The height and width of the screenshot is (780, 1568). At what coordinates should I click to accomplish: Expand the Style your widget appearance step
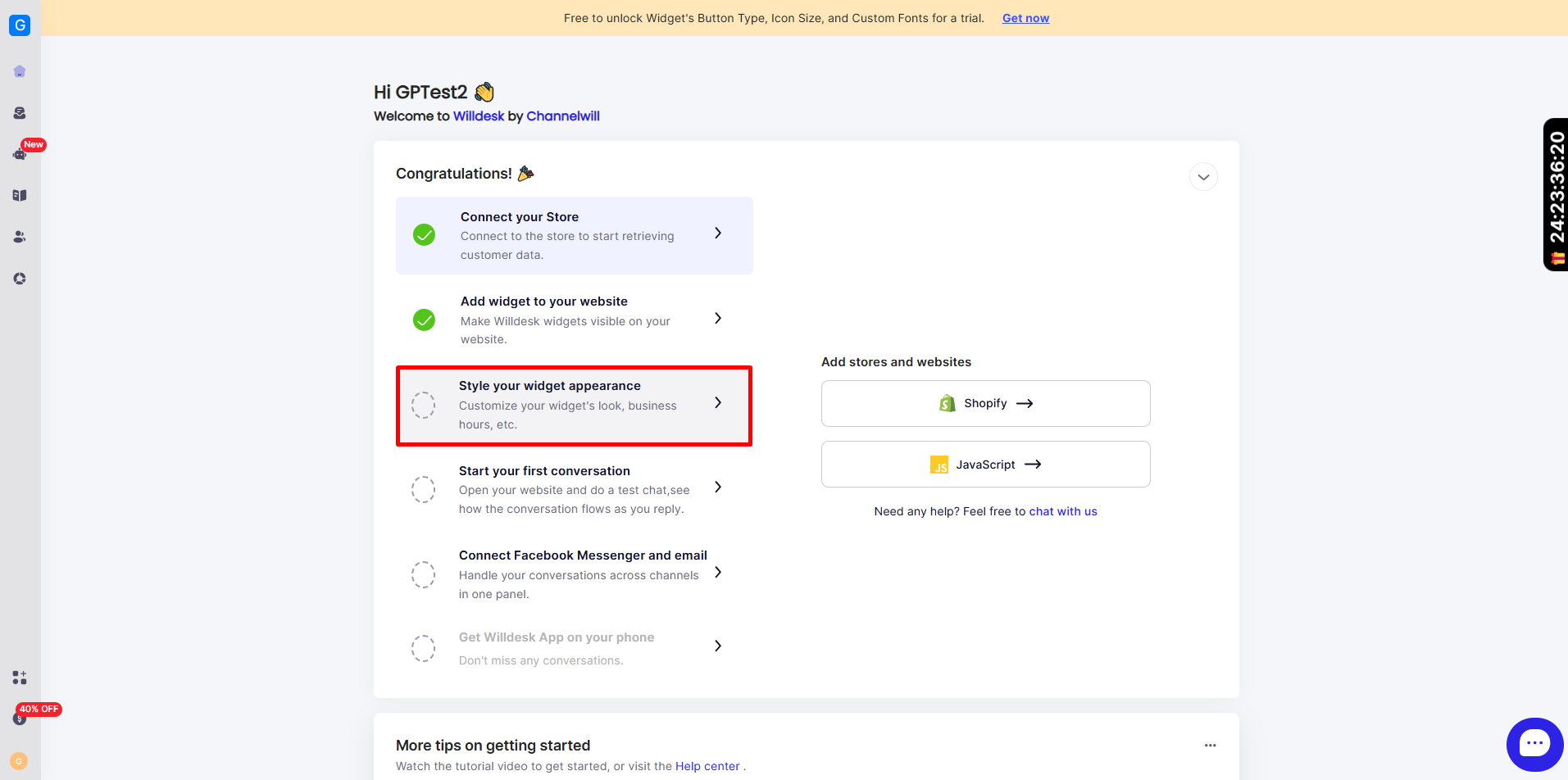pos(717,402)
